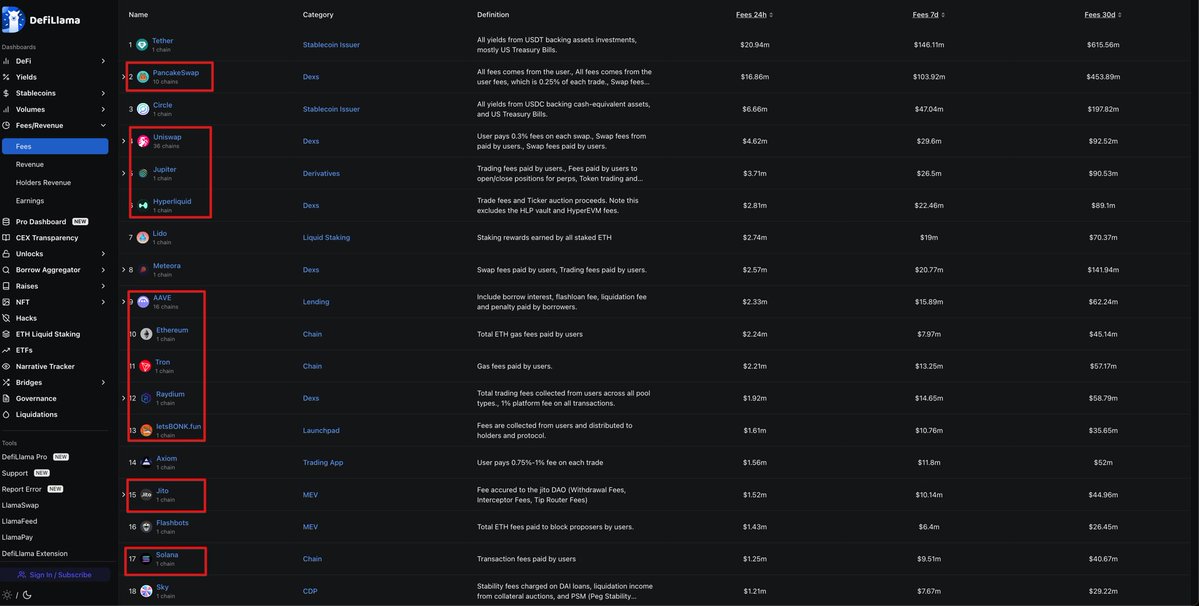Viewport: 1199px width, 606px height.
Task: Click the Hacks sidebar icon
Action: click(6, 318)
